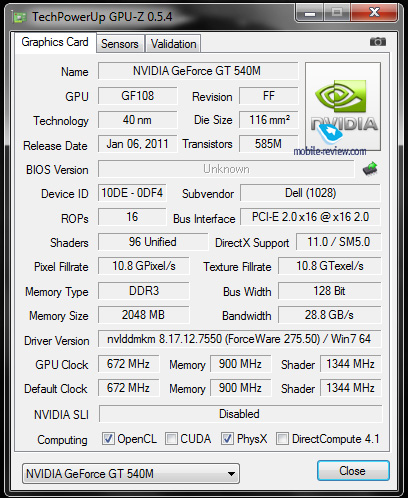Image resolution: width=408 pixels, height=498 pixels.
Task: Click the maximize window button
Action: [337, 13]
